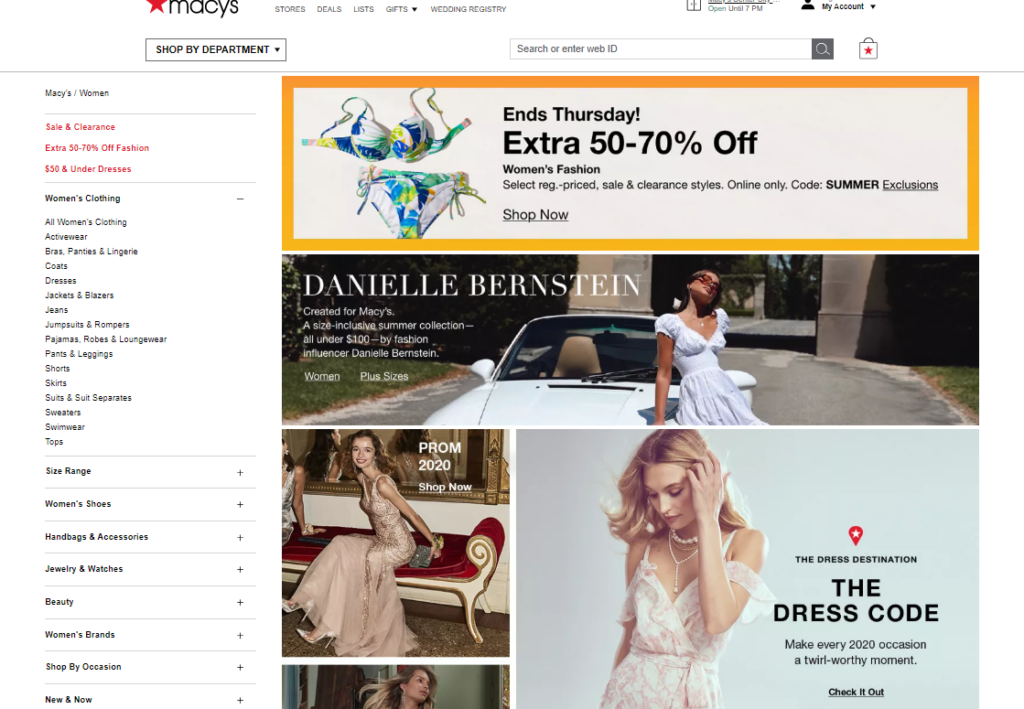The image size is (1024, 709).
Task: Browse the Jeans category
Action: tap(57, 309)
